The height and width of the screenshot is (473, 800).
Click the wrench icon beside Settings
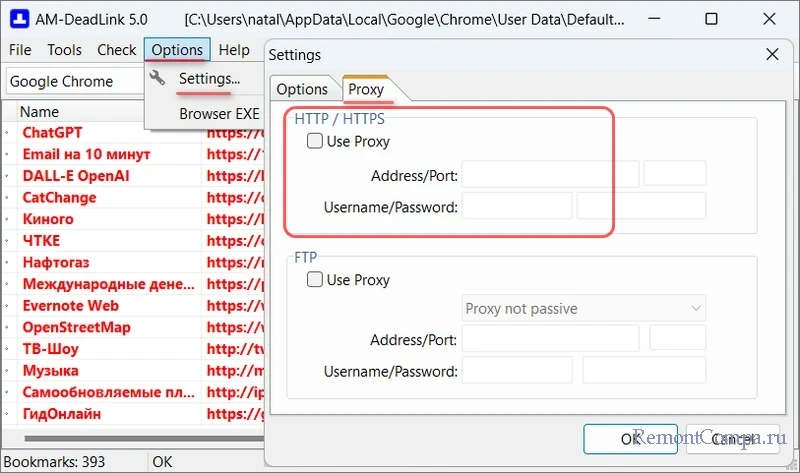click(157, 78)
